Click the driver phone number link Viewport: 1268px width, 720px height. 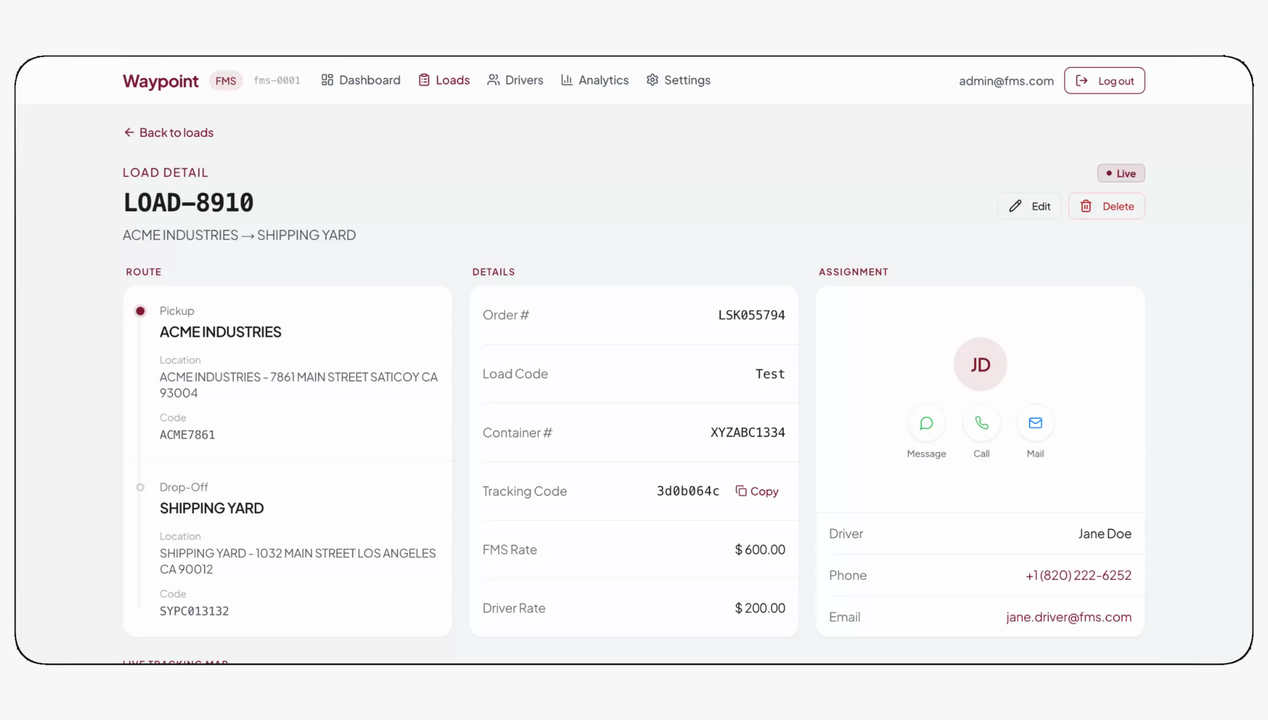1078,575
